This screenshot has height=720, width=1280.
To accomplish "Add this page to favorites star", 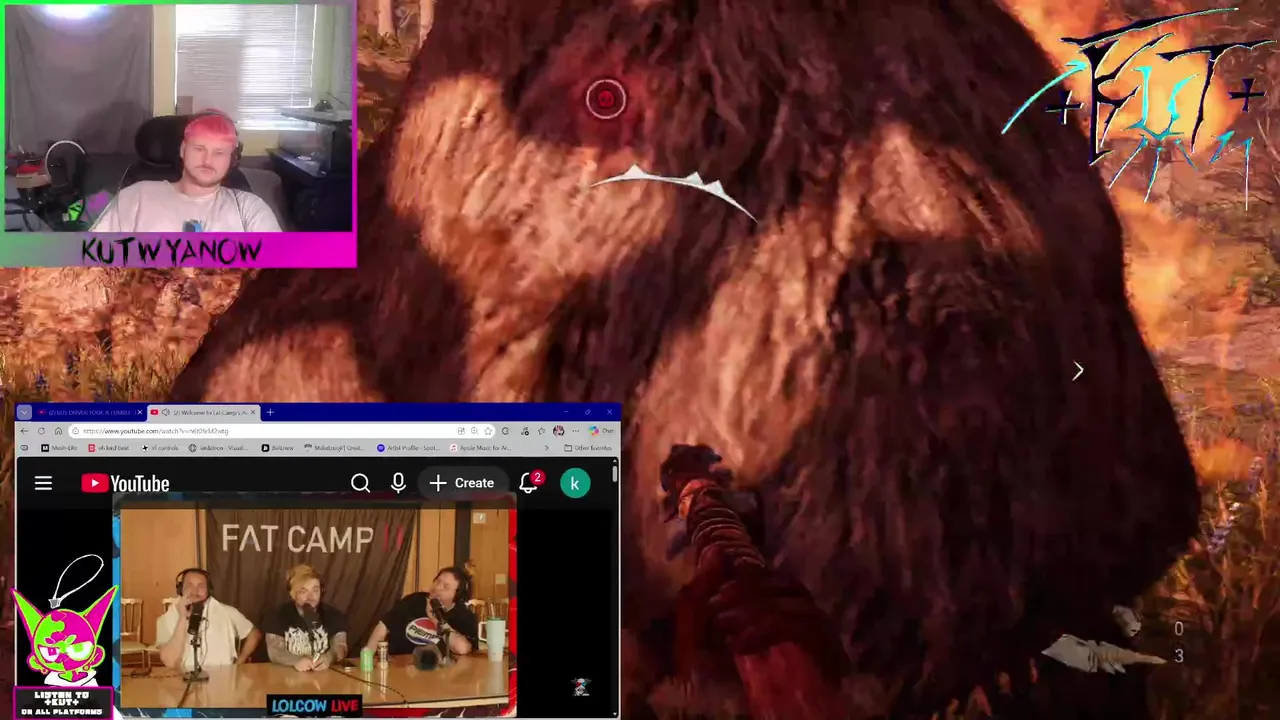I will [488, 431].
